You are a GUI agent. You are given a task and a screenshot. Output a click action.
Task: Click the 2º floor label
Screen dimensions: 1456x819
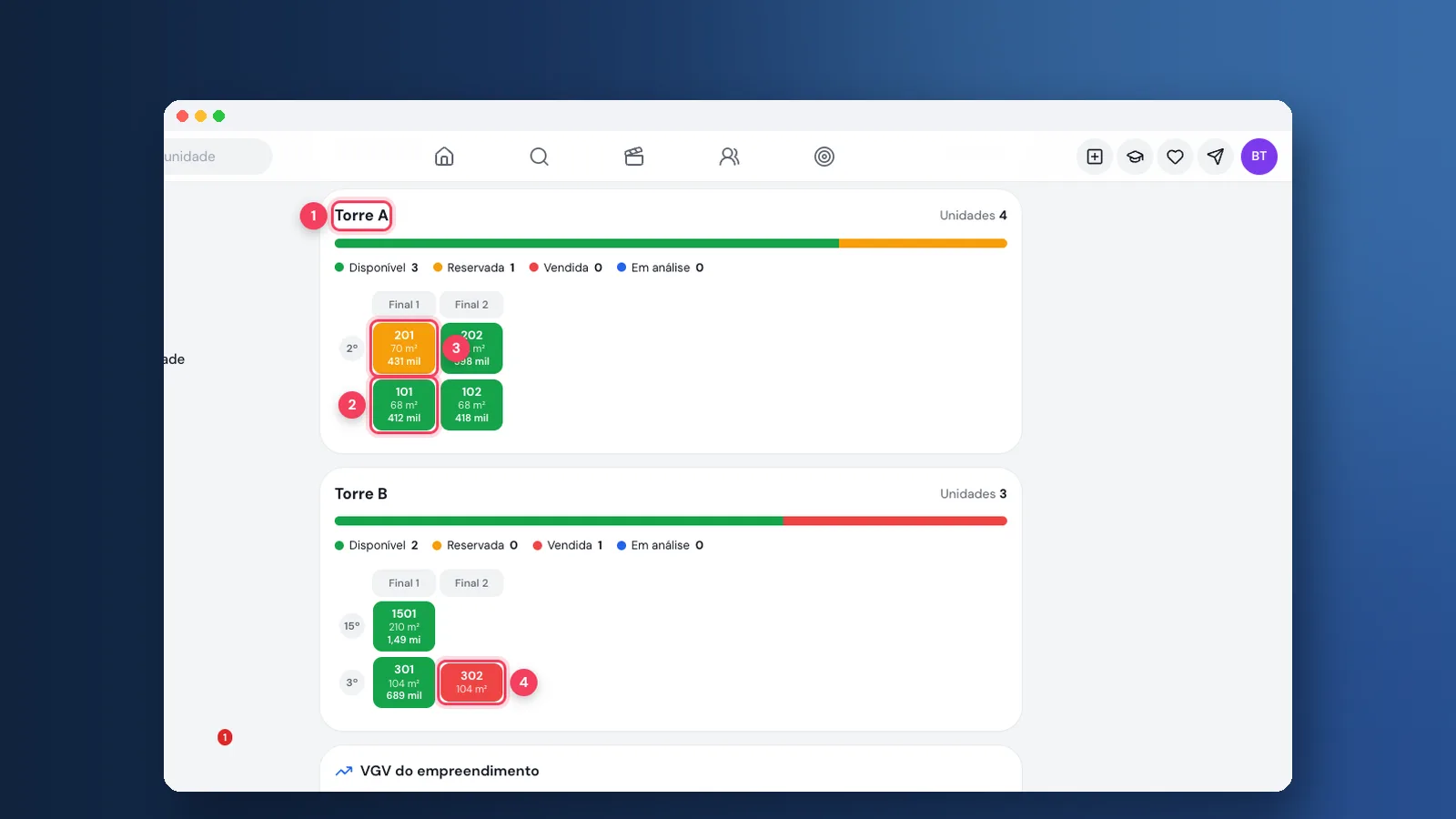[x=352, y=349]
